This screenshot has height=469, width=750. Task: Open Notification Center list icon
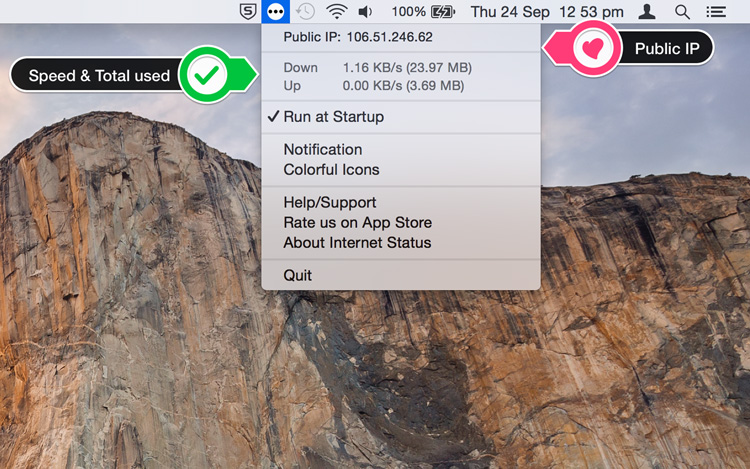tap(716, 12)
